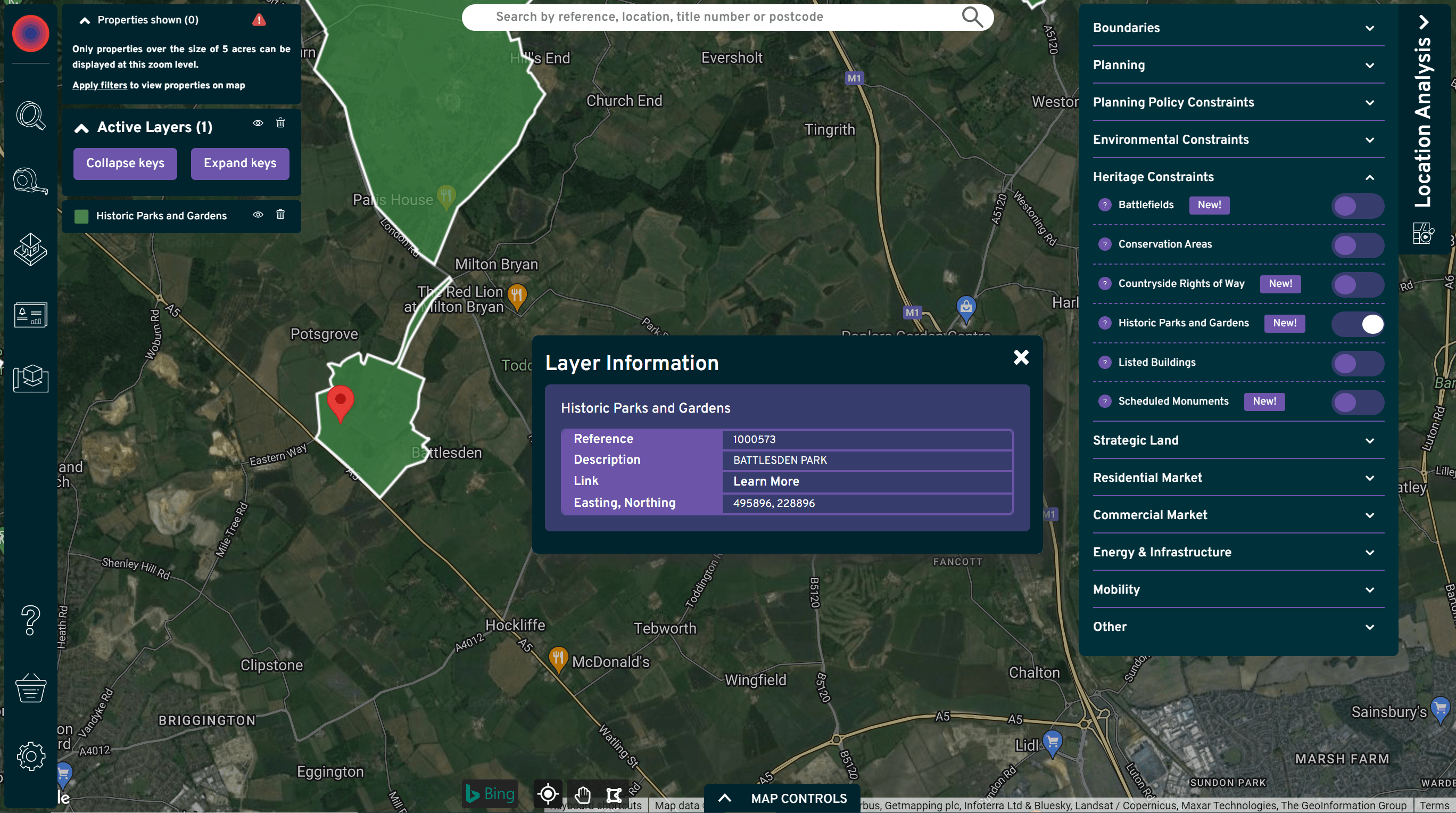Screen dimensions: 1456x813
Task: Open the basket icon in the sidebar
Action: [x=30, y=688]
